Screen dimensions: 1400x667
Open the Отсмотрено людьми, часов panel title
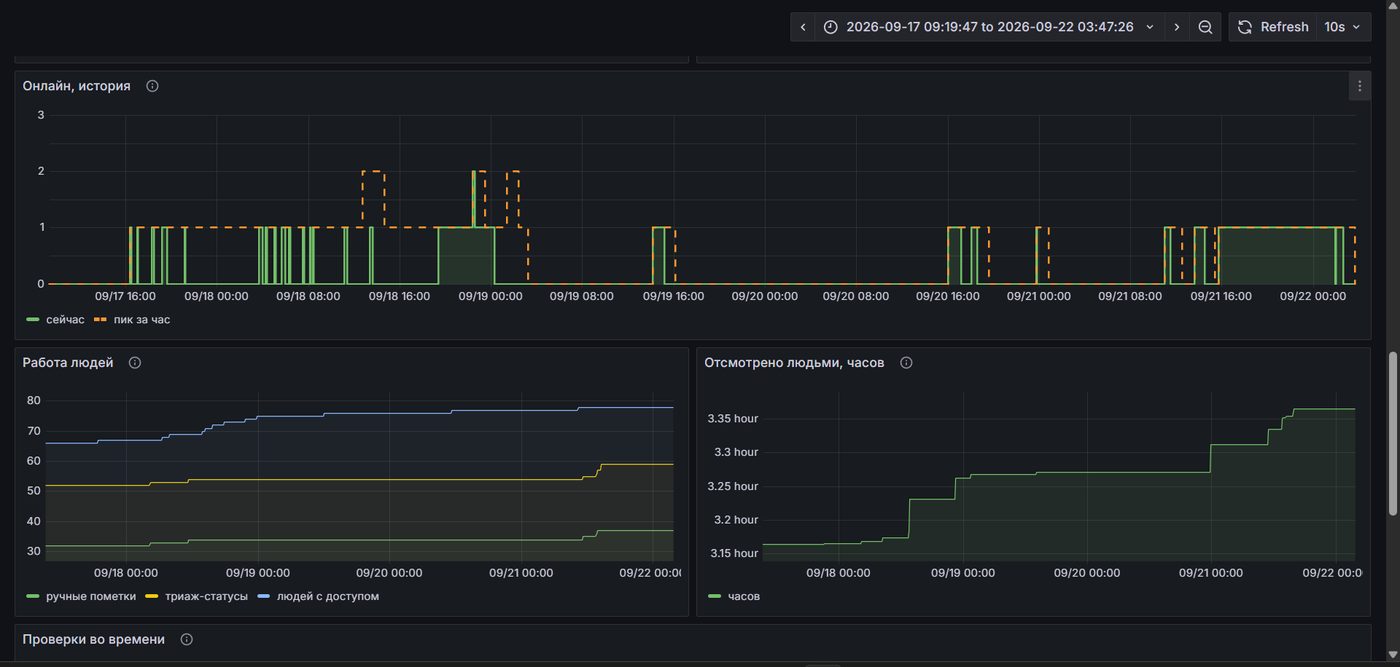794,363
